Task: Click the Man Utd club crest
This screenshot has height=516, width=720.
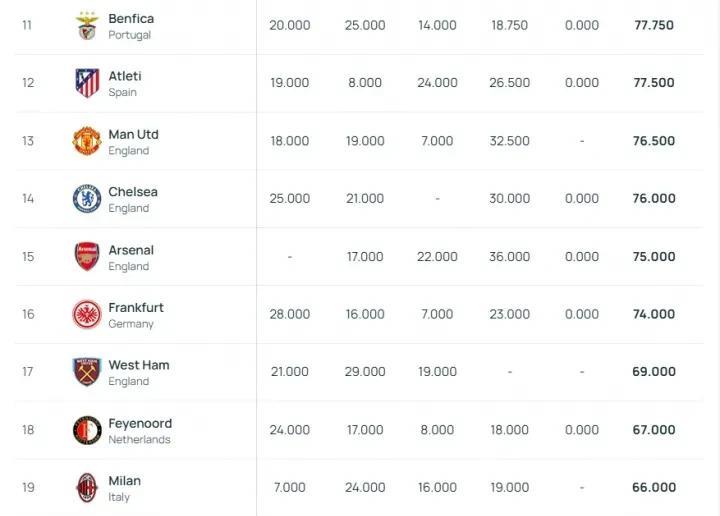Action: pyautogui.click(x=87, y=141)
